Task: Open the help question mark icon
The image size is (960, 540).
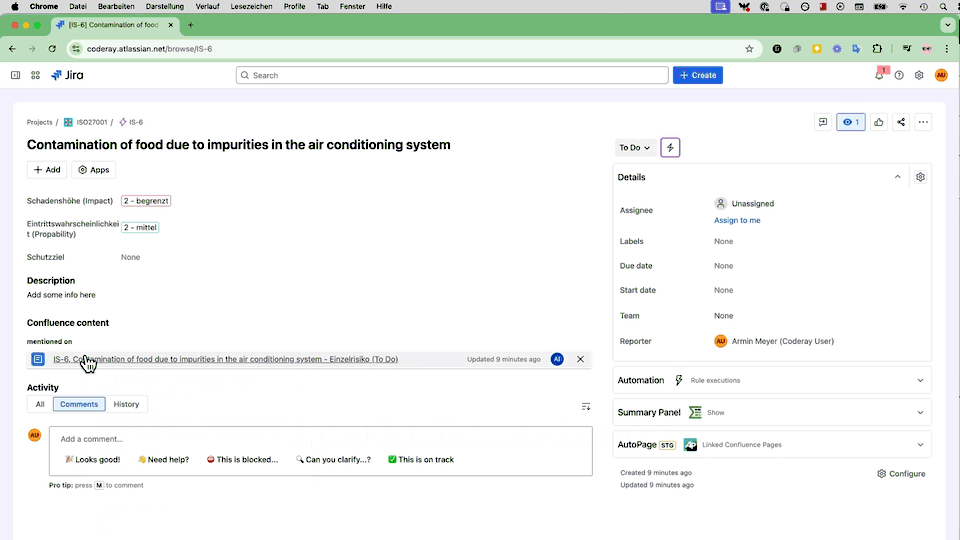Action: 899,75
